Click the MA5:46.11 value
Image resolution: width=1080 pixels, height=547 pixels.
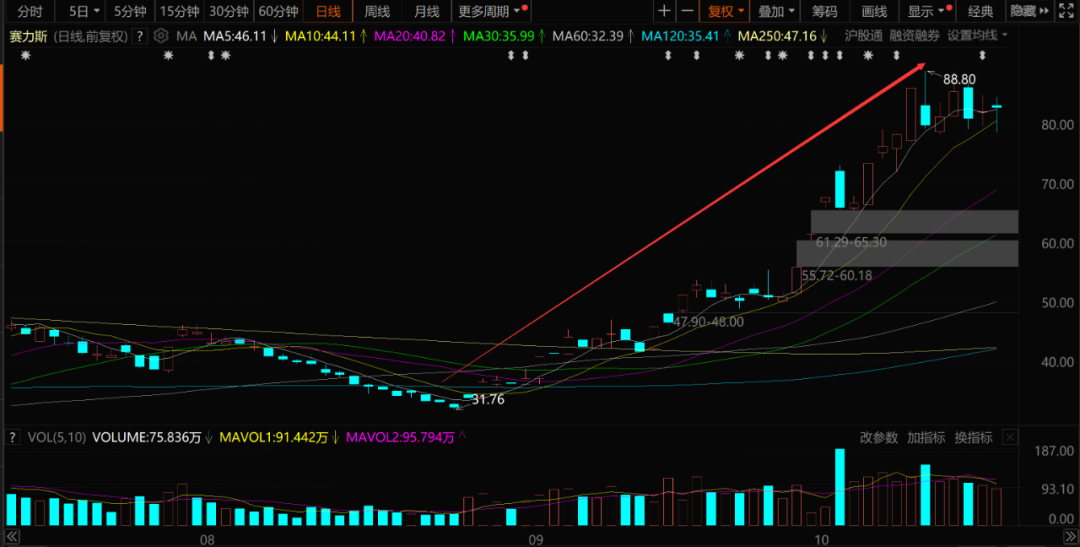234,36
